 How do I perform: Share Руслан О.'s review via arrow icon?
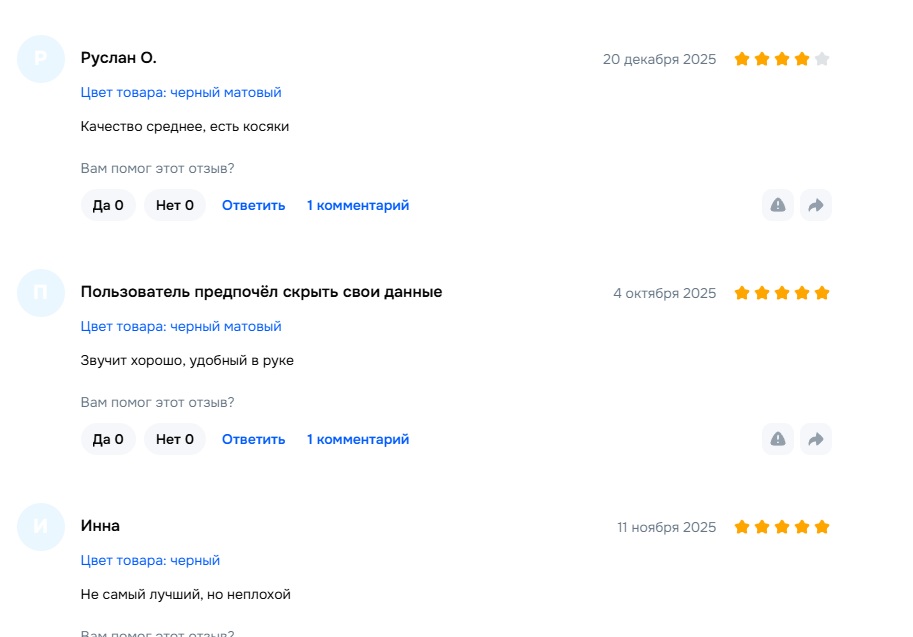pos(815,205)
